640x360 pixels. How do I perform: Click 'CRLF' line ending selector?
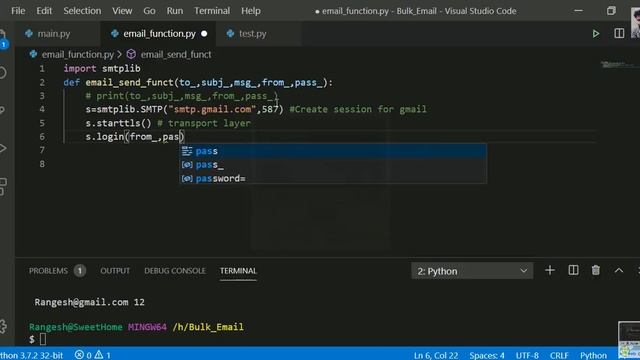click(x=559, y=355)
